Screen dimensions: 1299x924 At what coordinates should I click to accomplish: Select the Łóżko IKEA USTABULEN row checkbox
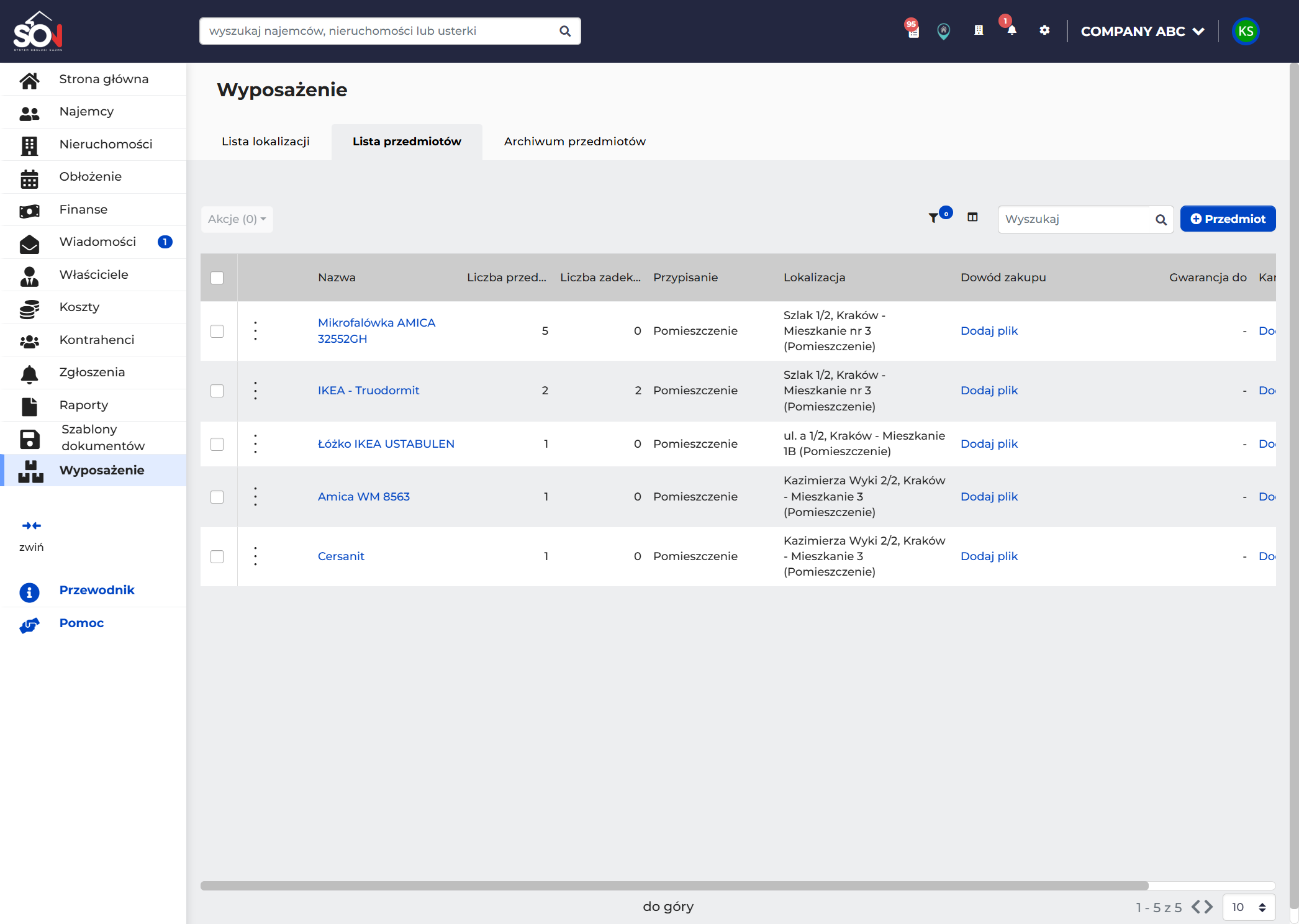(217, 444)
